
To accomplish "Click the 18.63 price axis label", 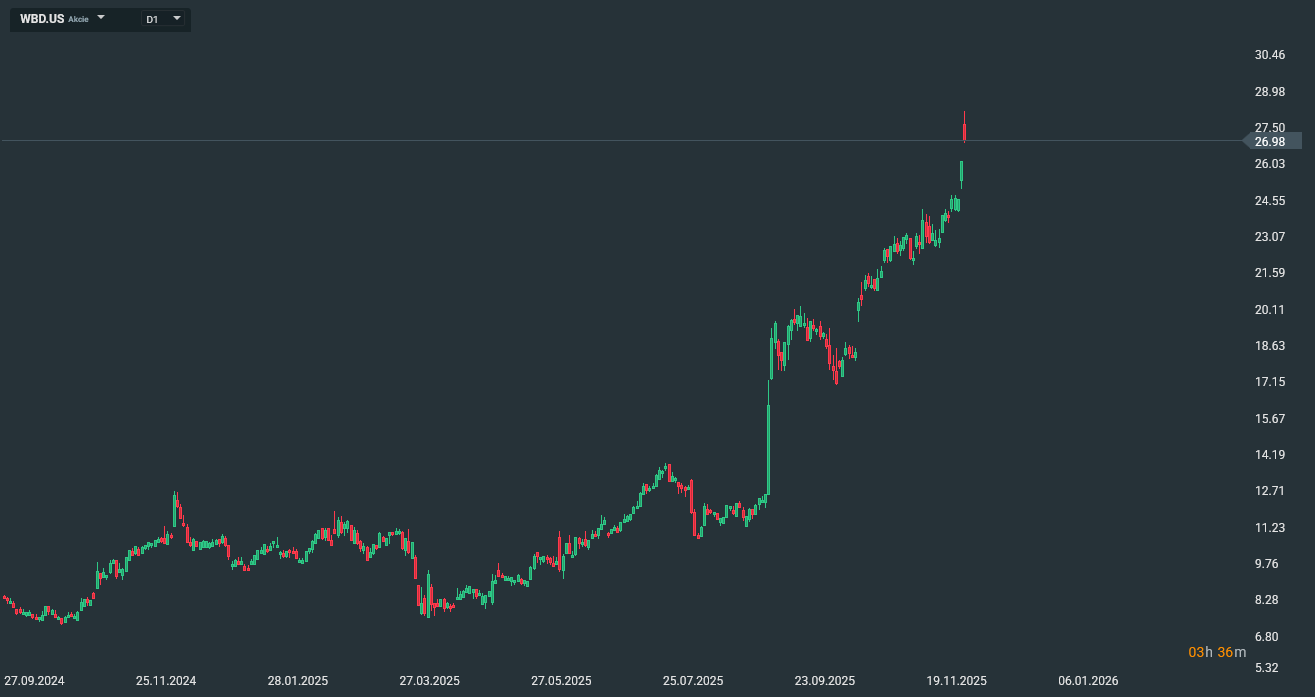I will tap(1270, 346).
